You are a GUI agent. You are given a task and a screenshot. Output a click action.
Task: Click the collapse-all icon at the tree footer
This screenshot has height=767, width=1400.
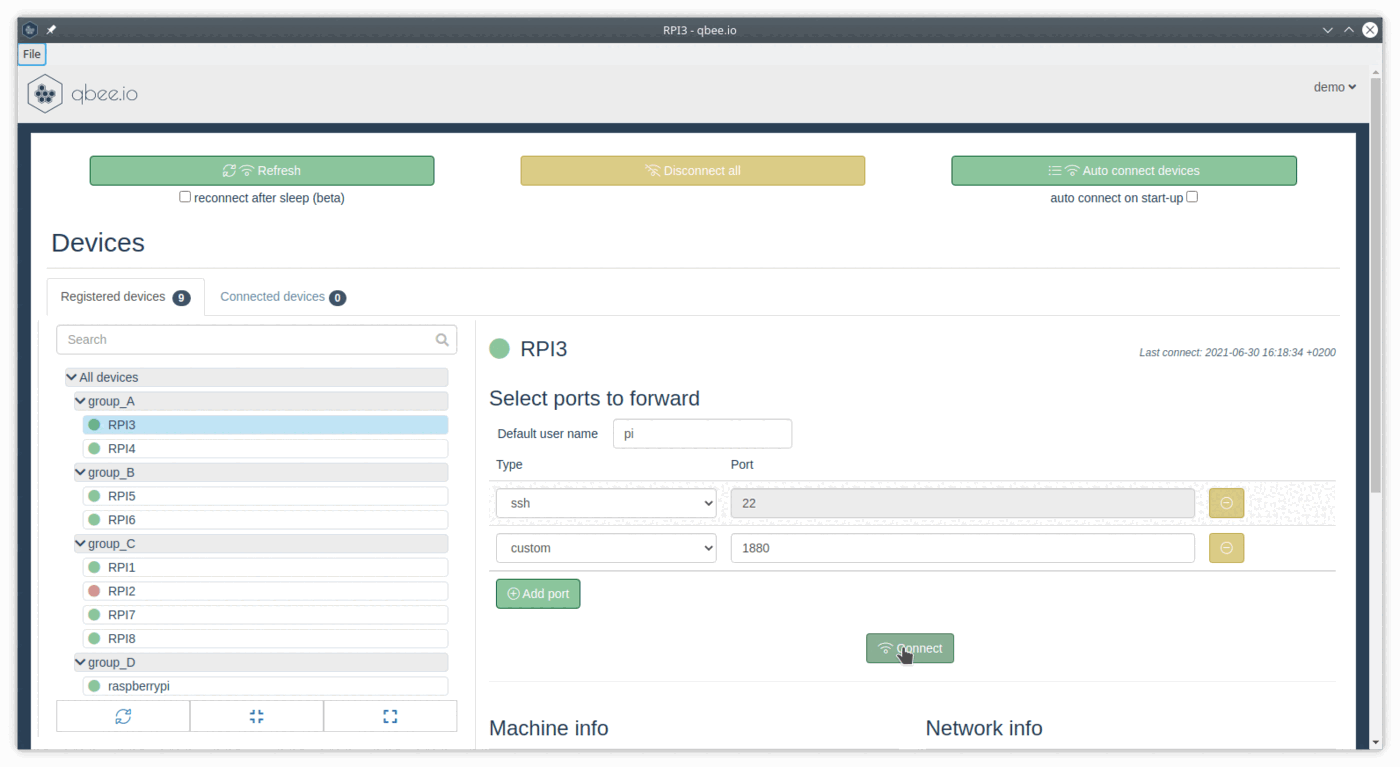(256, 716)
